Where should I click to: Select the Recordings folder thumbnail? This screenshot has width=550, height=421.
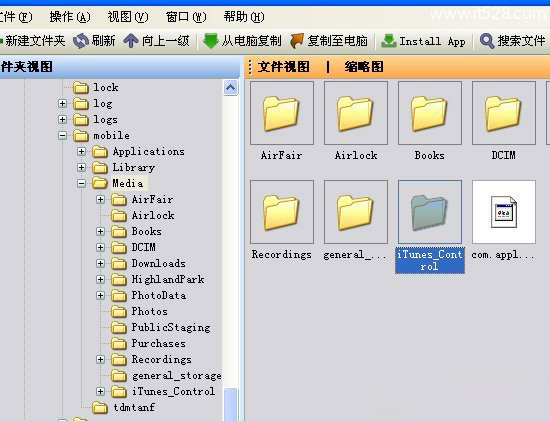(x=282, y=212)
